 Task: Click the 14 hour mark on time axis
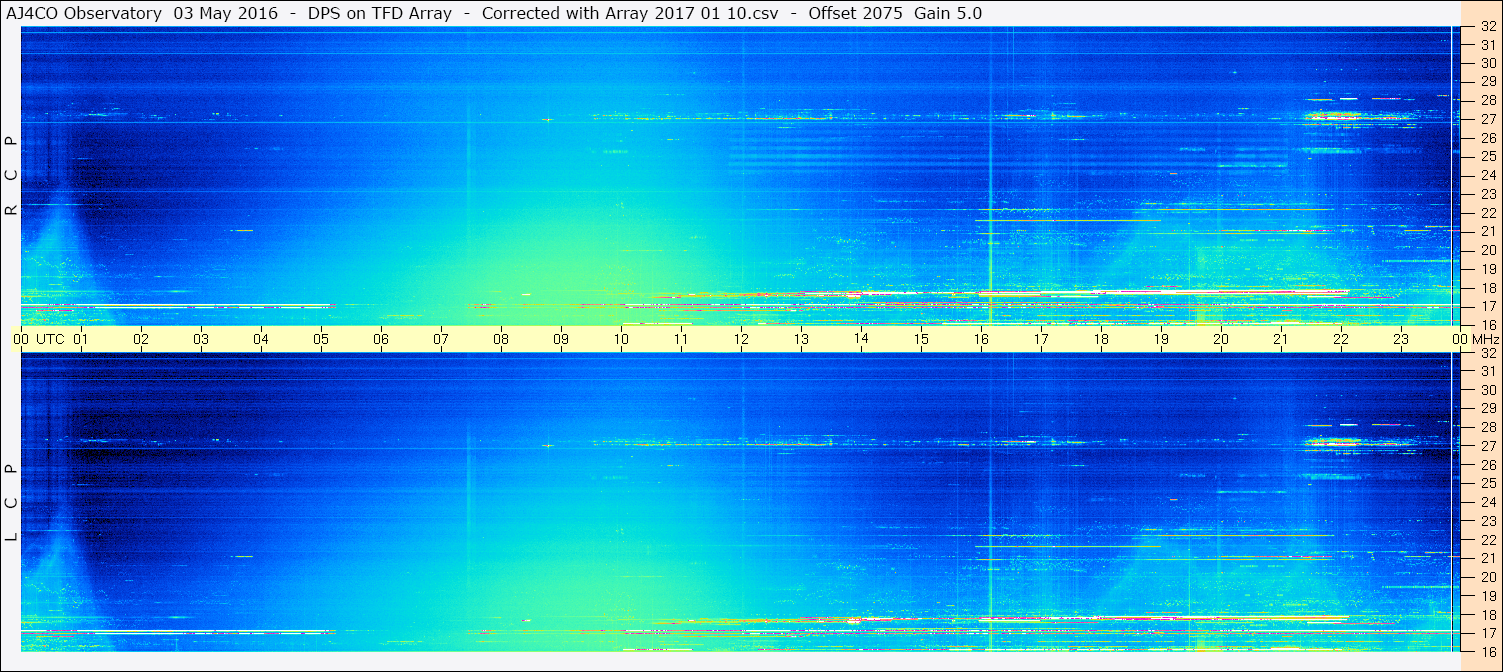pos(861,339)
